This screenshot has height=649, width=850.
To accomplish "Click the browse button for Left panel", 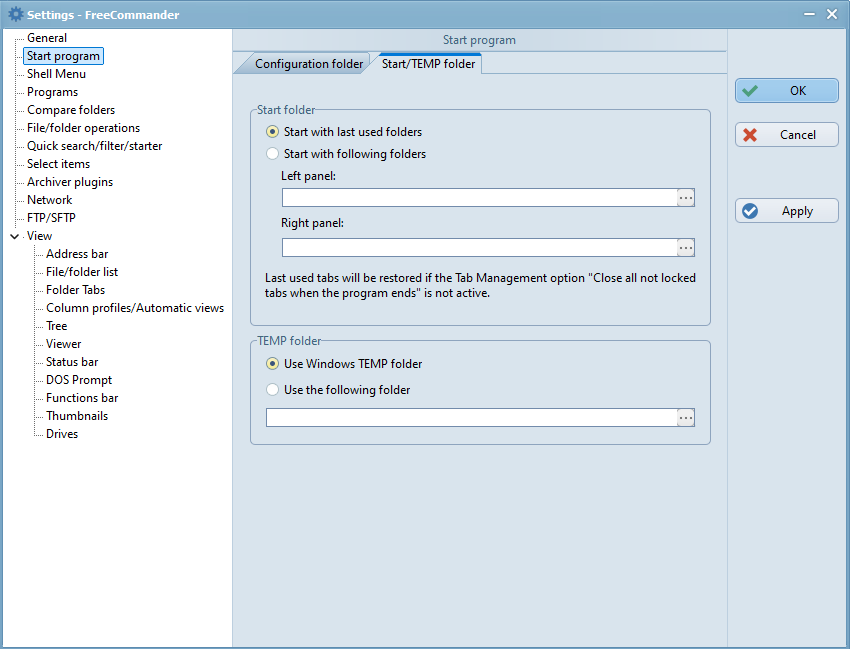I will (x=686, y=198).
